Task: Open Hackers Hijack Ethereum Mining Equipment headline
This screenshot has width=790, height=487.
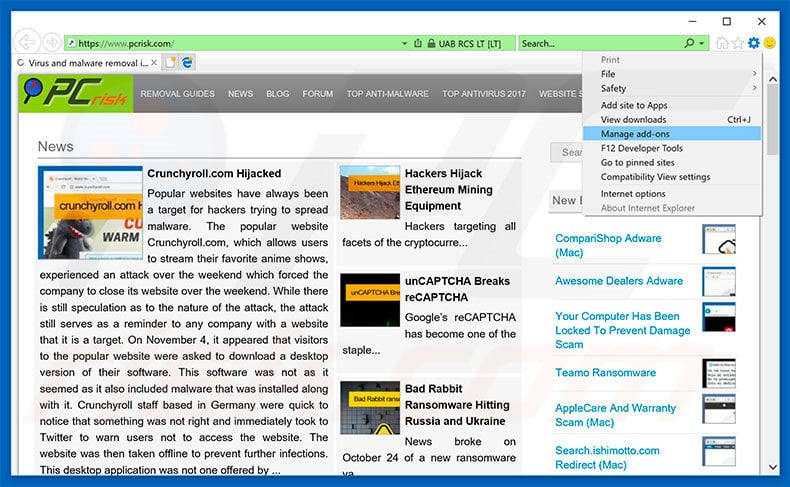Action: [x=449, y=189]
